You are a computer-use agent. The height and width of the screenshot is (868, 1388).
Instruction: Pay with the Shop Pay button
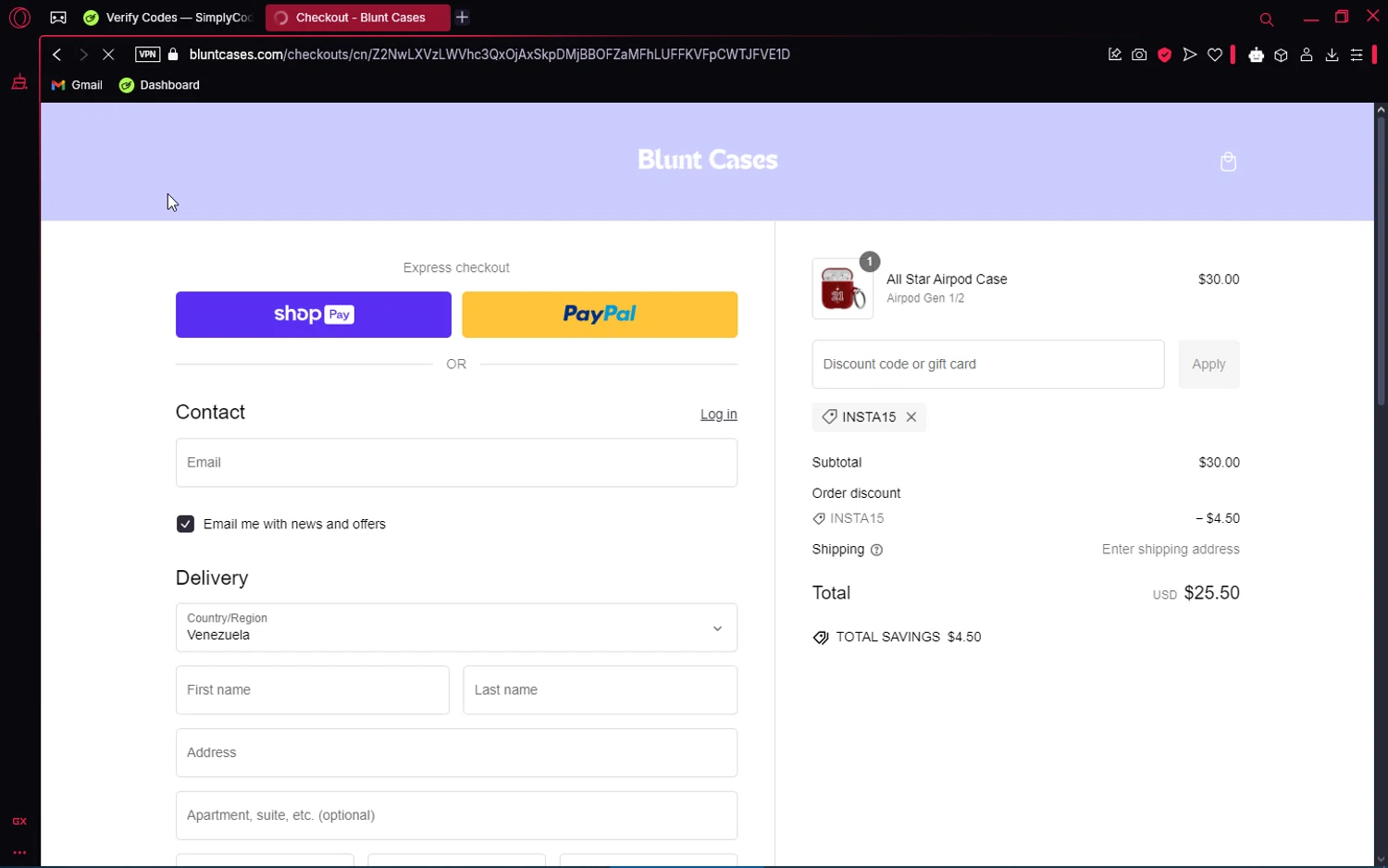[x=314, y=315]
